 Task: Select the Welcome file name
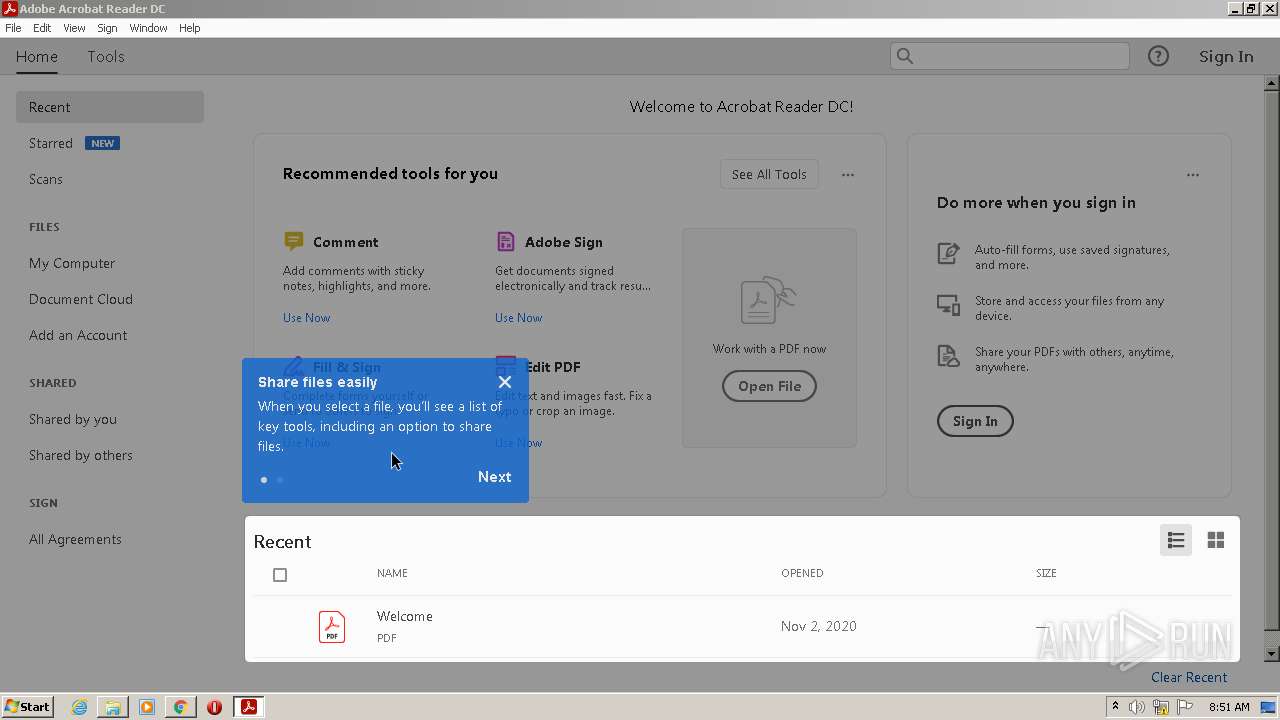(x=404, y=616)
